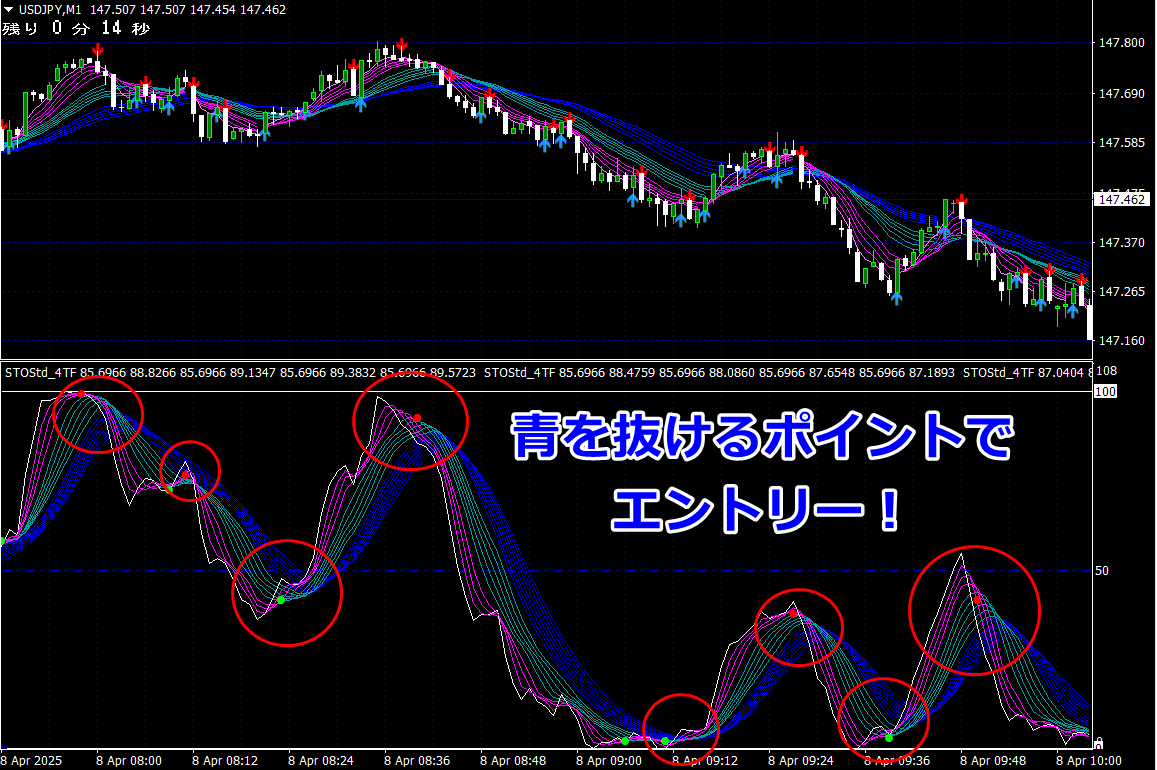Screen dimensions: 1157x770
Task: Select the blue エントリー！ annotation text
Action: click(756, 509)
